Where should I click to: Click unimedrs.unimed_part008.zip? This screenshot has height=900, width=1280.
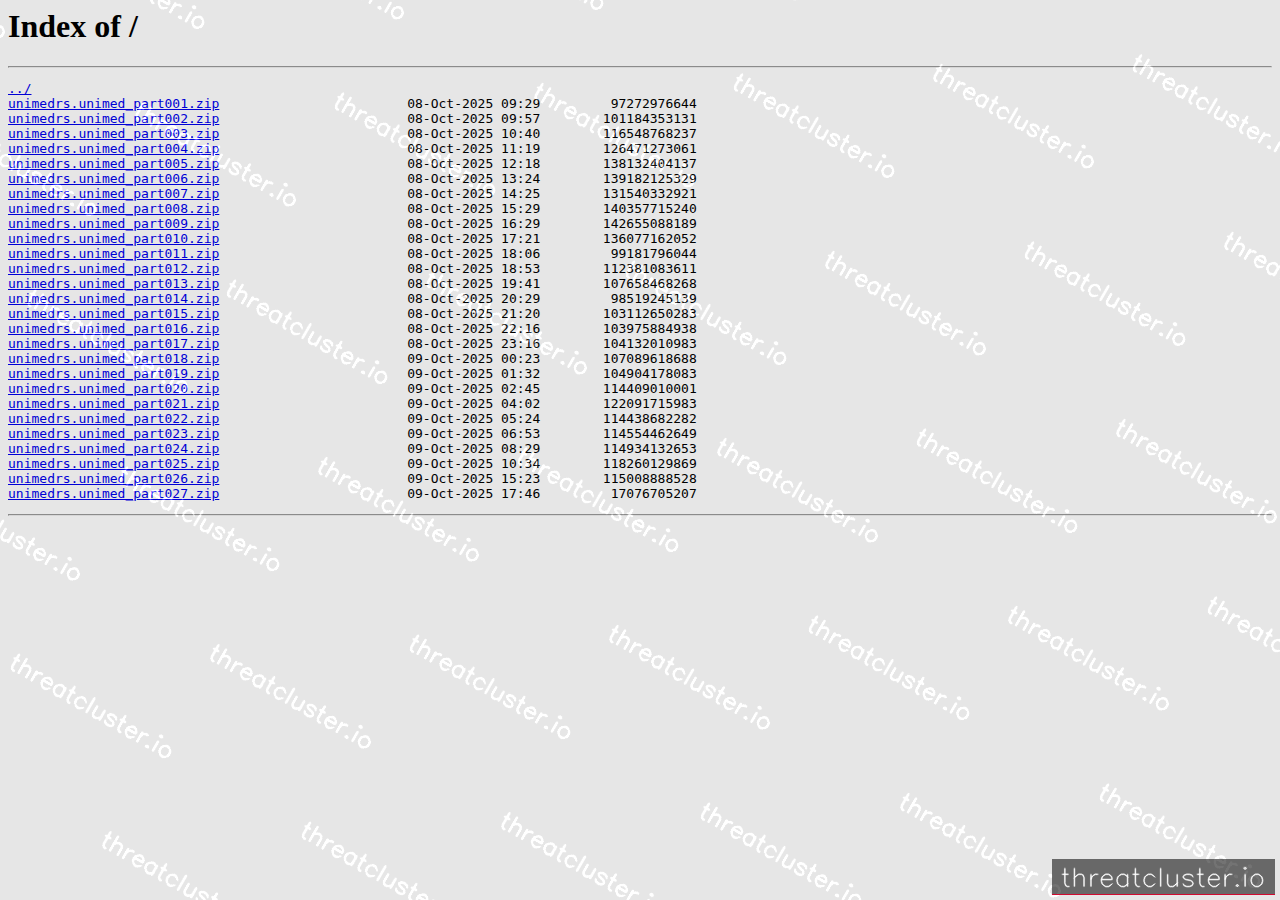pyautogui.click(x=114, y=209)
